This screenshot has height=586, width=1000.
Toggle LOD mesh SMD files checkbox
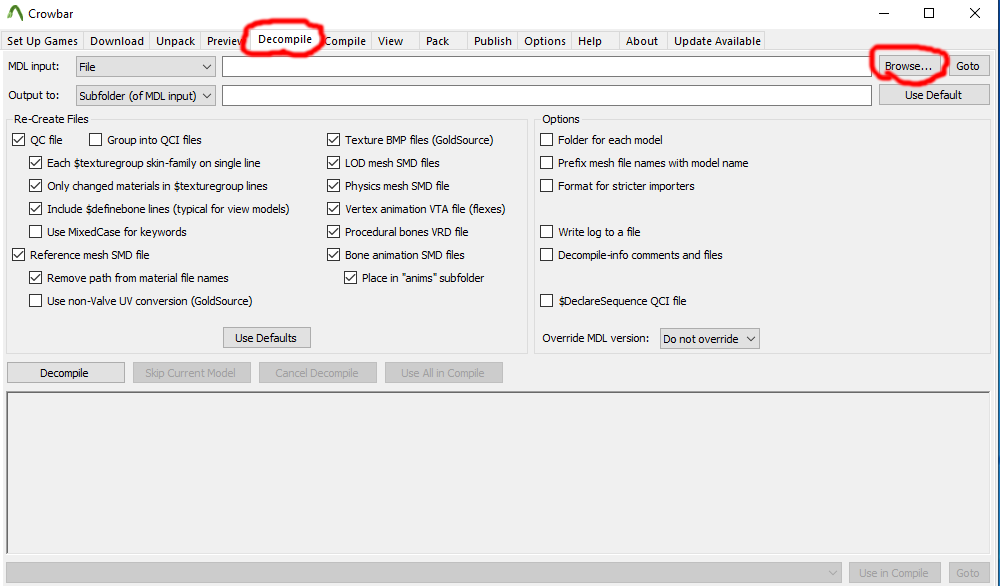coord(334,163)
